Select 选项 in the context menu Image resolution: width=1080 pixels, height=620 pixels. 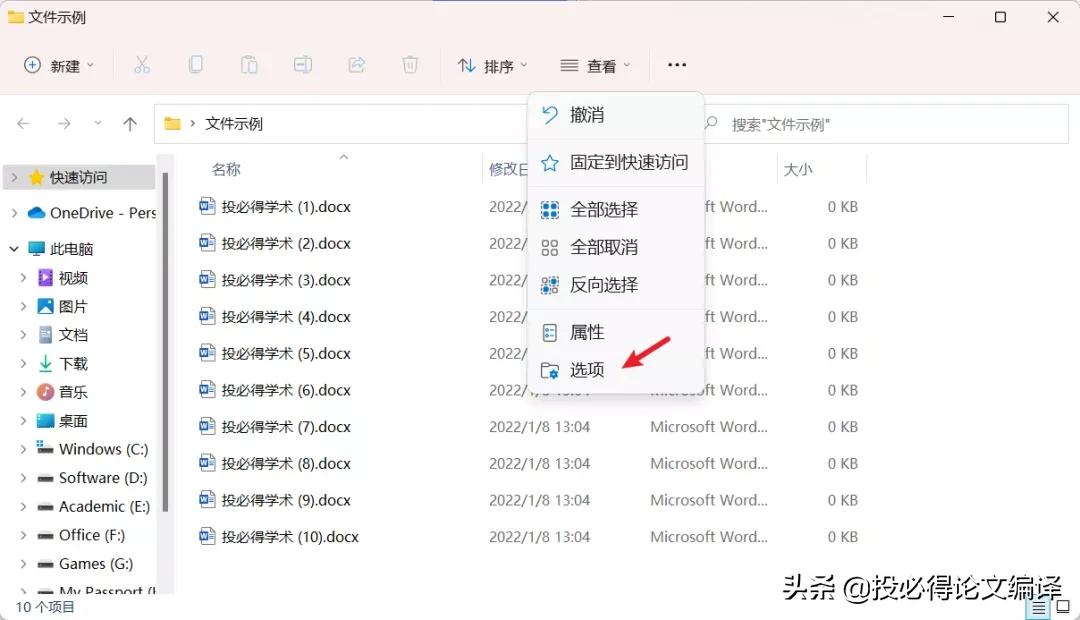point(585,369)
